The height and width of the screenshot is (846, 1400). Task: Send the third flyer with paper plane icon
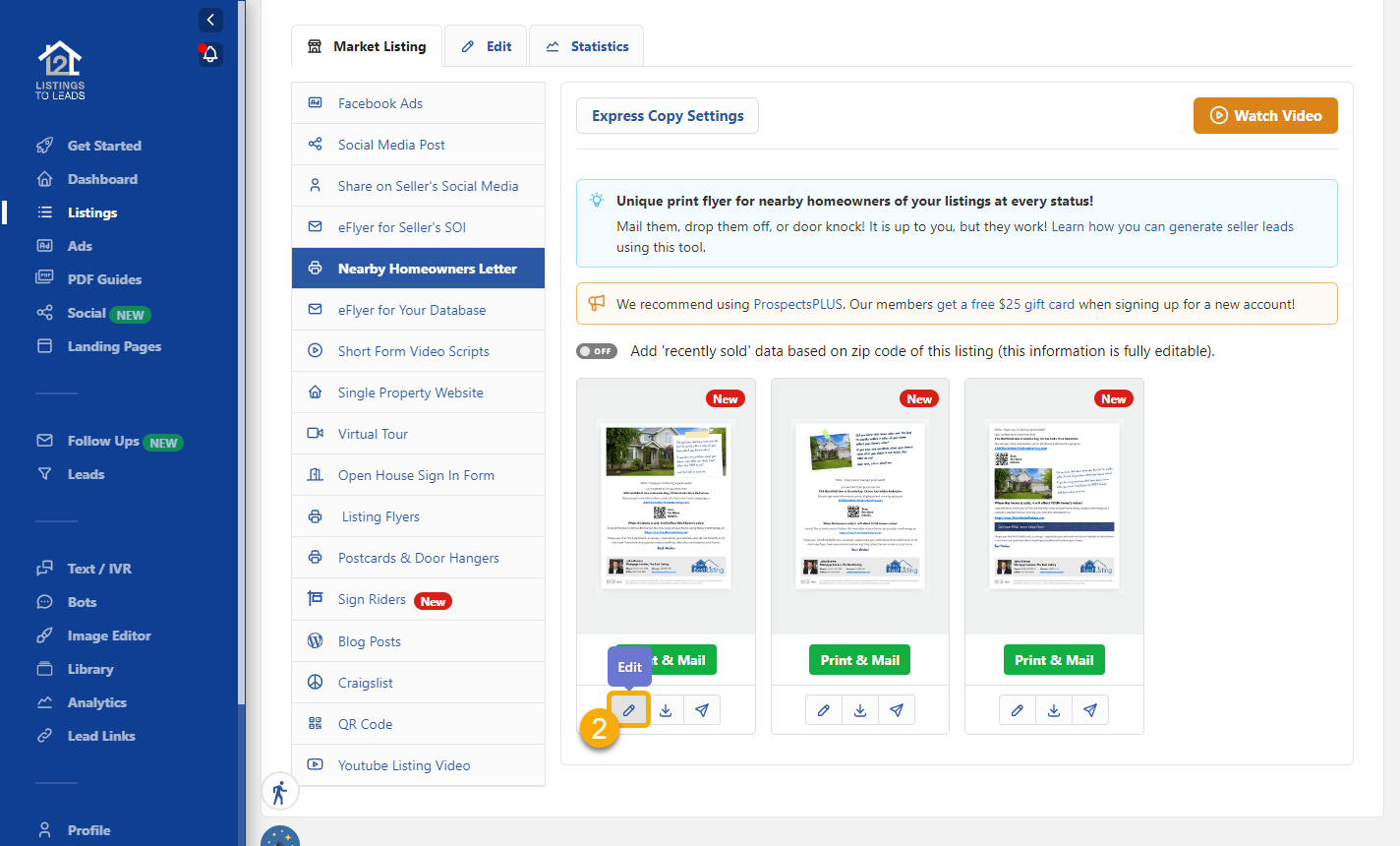[x=1090, y=710]
